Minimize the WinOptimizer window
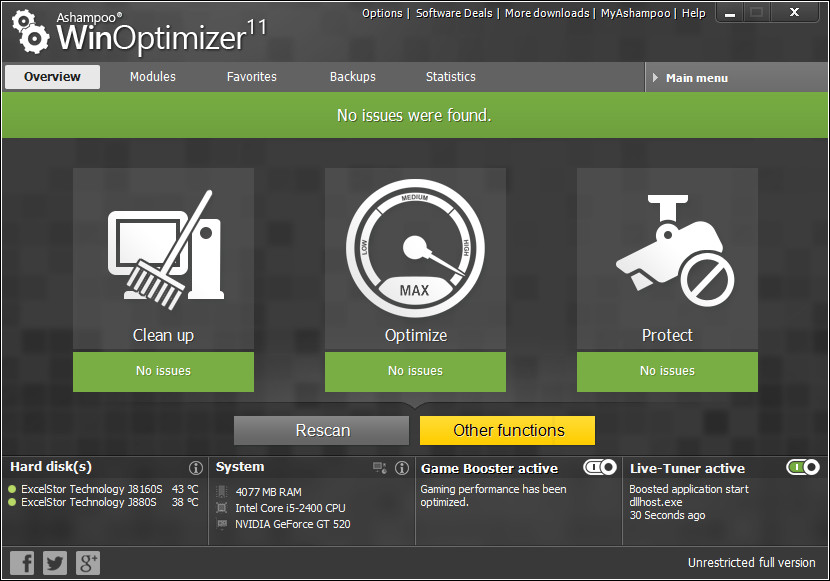 coord(730,13)
